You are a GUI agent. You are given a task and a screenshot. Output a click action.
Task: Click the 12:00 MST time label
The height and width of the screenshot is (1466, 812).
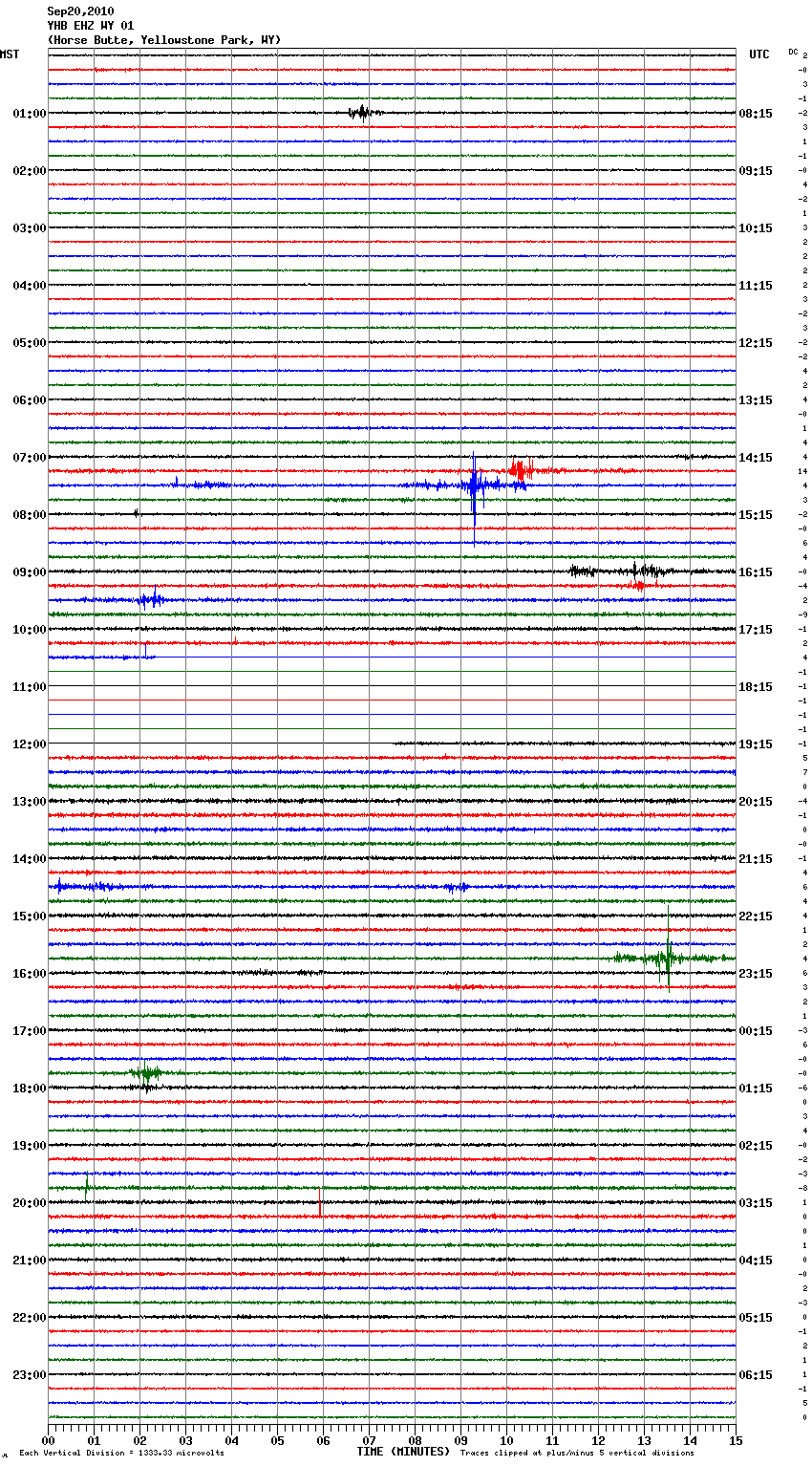pyautogui.click(x=30, y=744)
